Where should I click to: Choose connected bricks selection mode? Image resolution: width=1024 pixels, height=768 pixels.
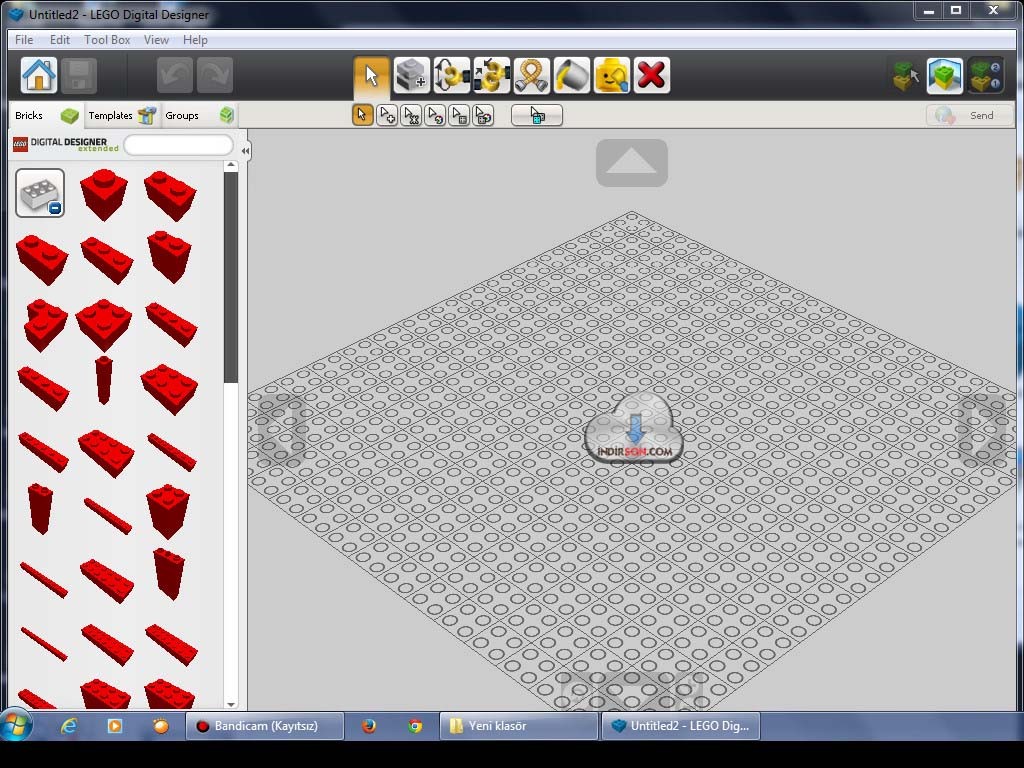click(x=411, y=116)
